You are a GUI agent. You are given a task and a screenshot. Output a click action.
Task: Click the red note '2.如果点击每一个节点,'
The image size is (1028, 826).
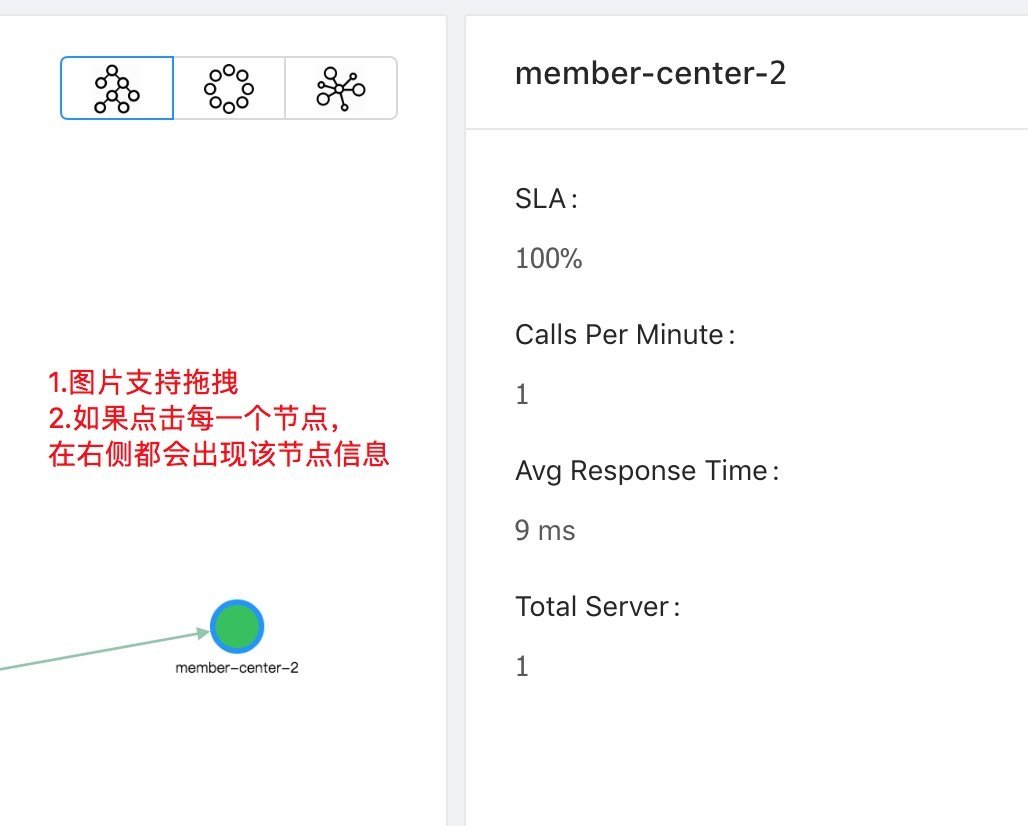(x=200, y=419)
